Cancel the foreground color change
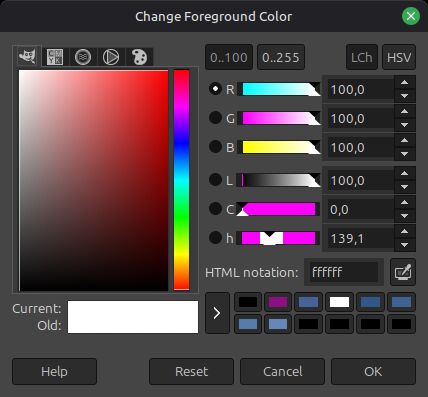 282,371
